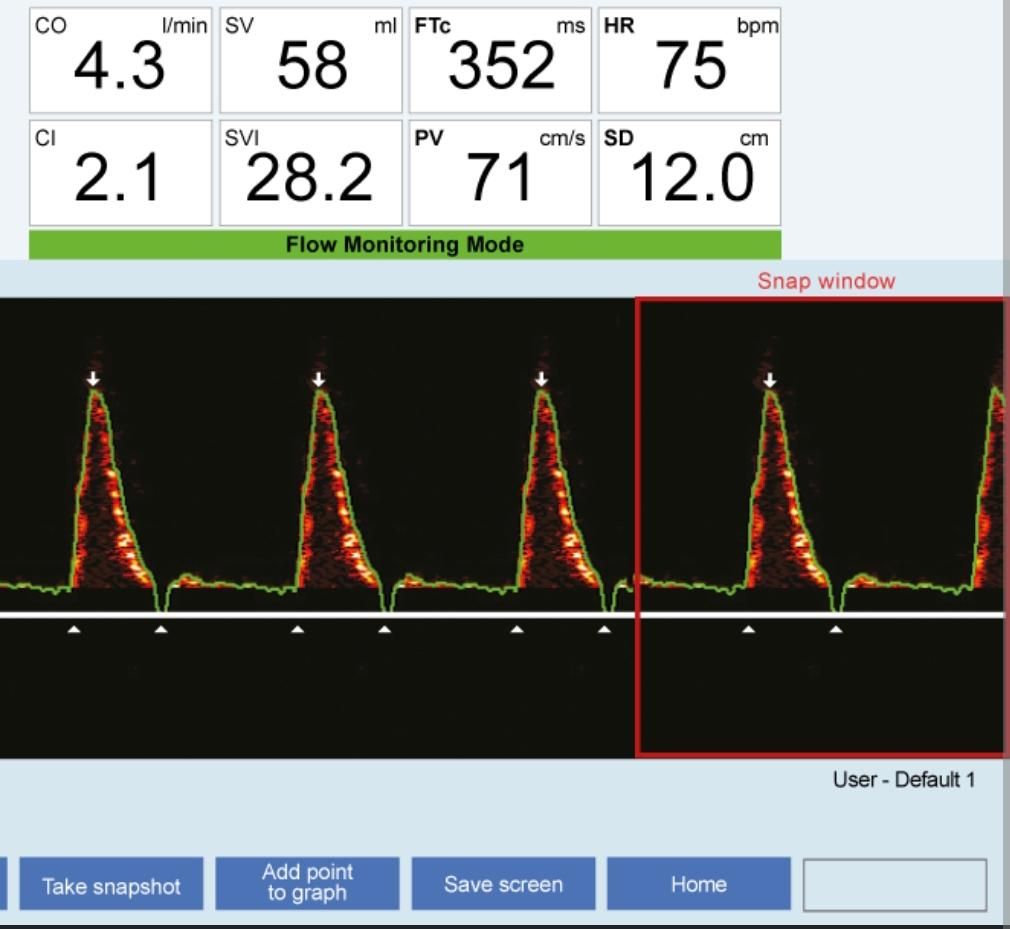Screen dimensions: 1010x929
Task: Select the SD 12.0 cm tile
Action: (x=689, y=173)
